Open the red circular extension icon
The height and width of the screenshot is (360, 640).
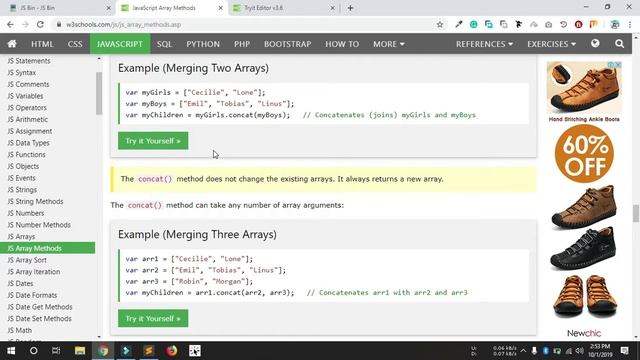578,24
